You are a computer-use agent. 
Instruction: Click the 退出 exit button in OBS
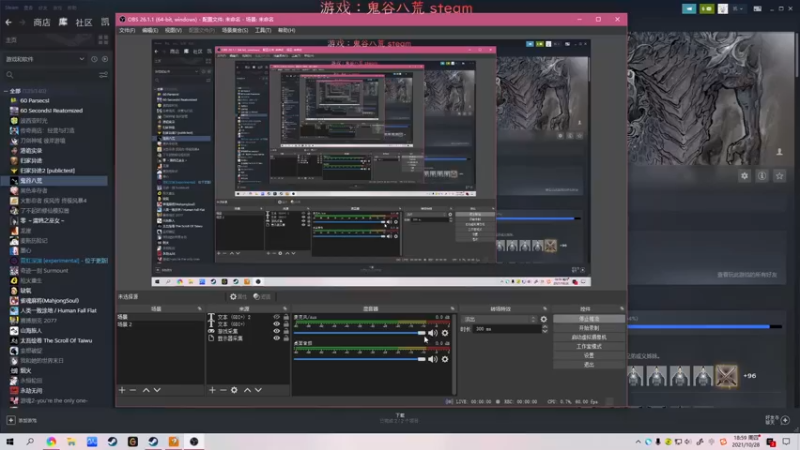click(x=589, y=365)
